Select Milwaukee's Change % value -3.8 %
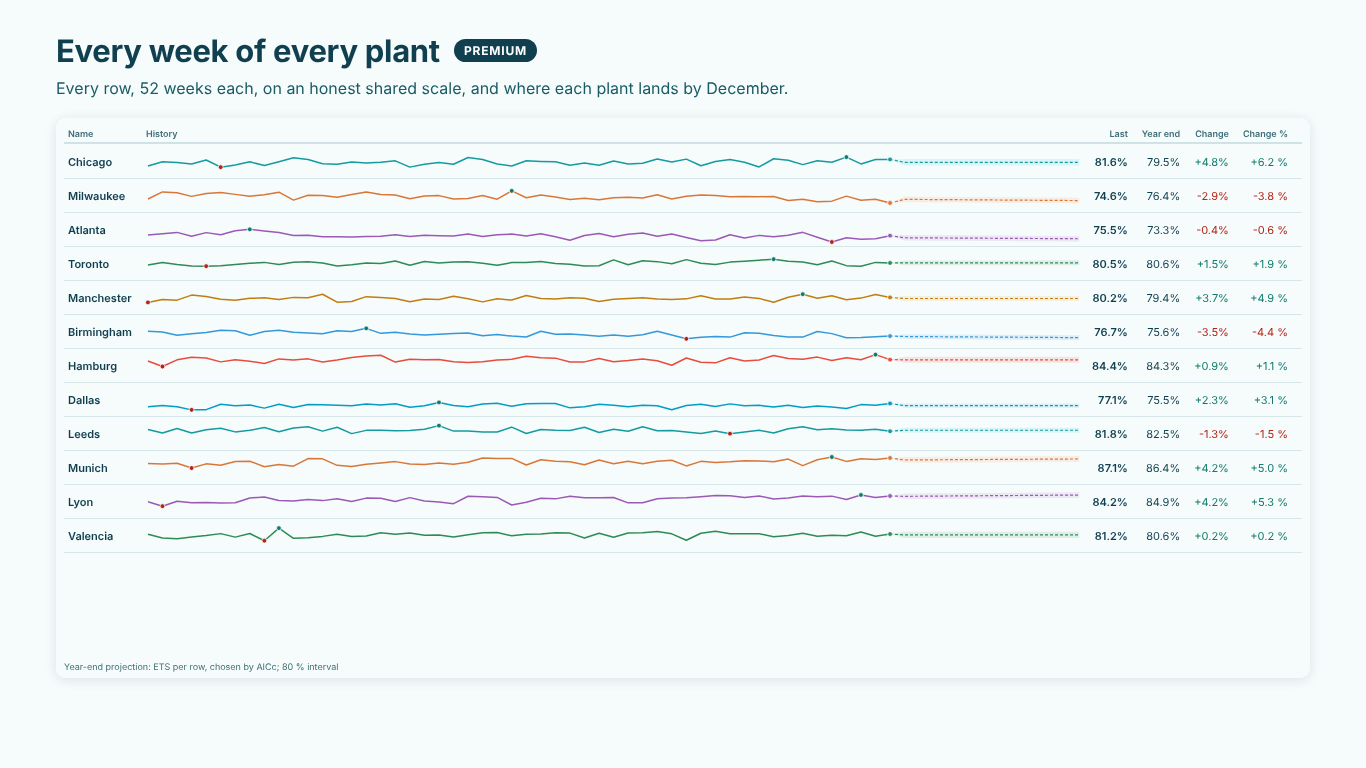This screenshot has height=768, width=1366. [1270, 196]
